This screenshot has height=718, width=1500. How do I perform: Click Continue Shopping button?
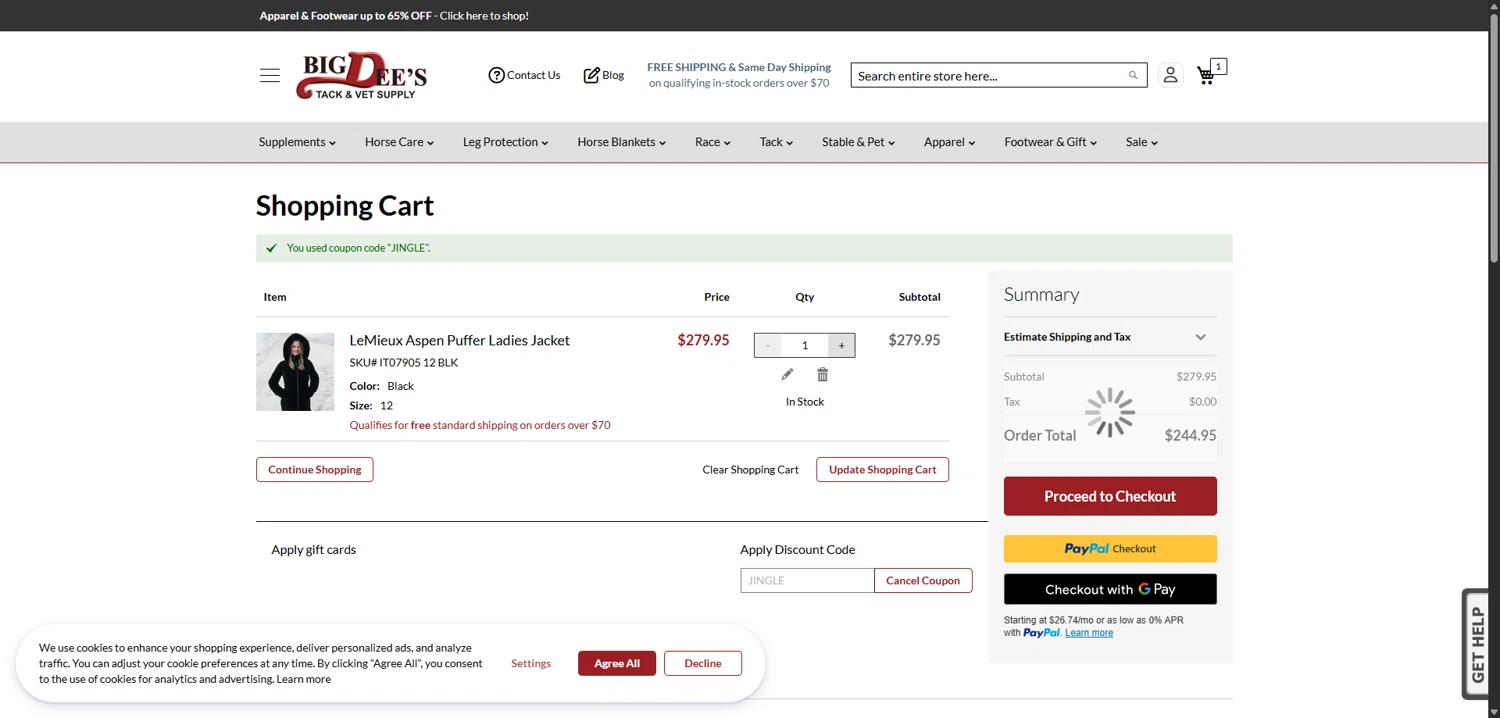(x=314, y=470)
